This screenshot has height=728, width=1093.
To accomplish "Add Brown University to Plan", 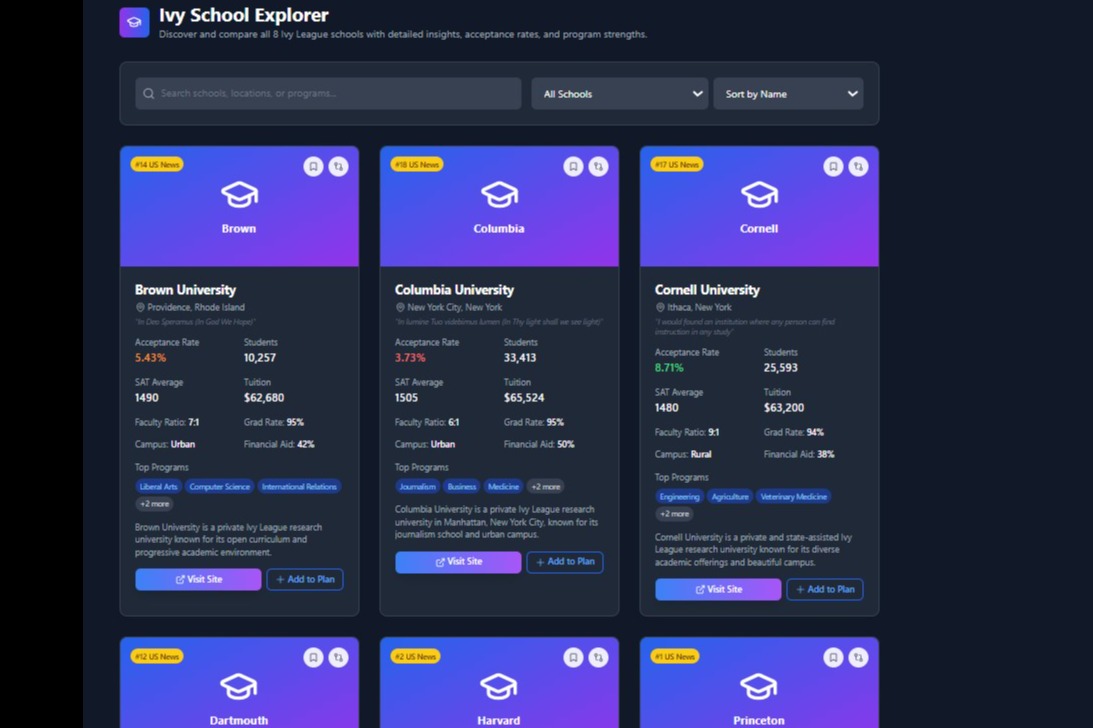I will point(305,579).
